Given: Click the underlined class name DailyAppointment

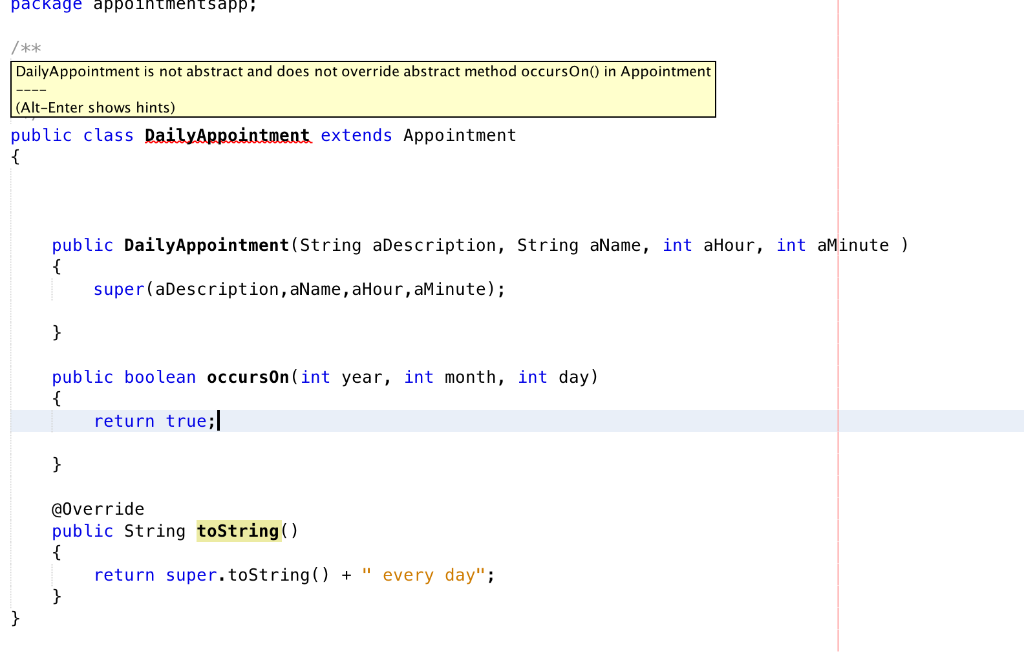Looking at the screenshot, I should tap(228, 135).
